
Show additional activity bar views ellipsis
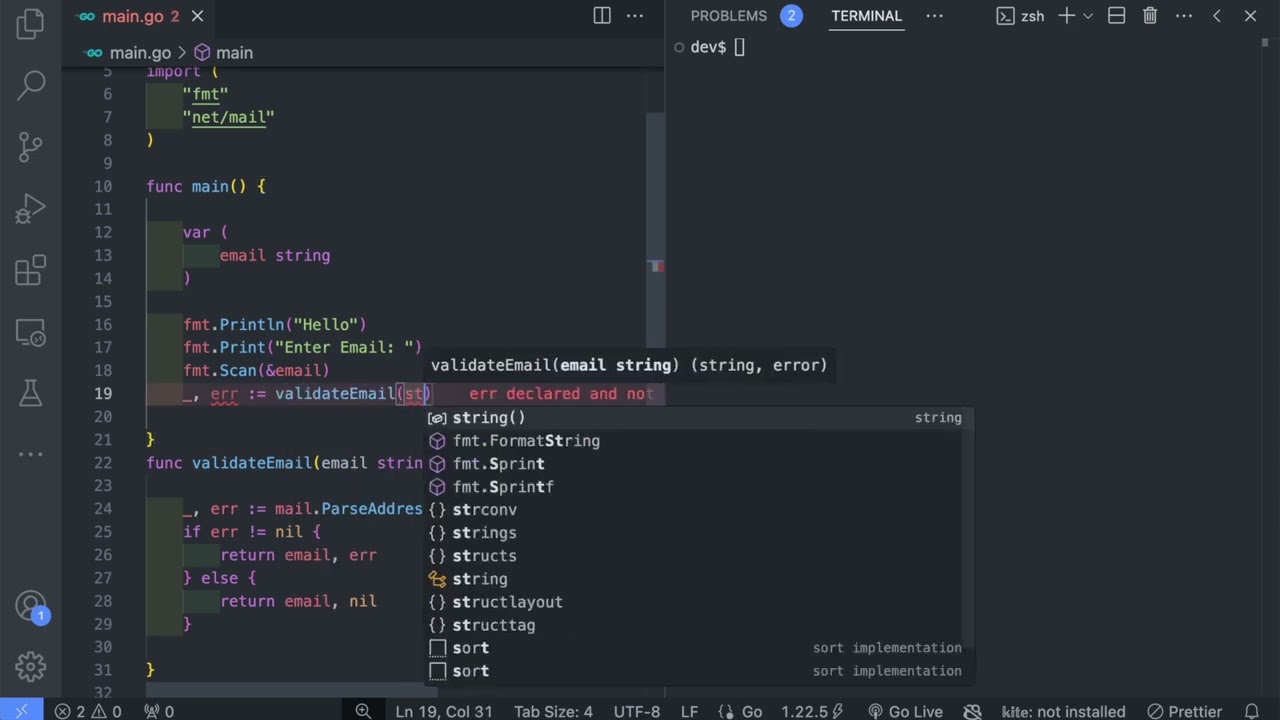pyautogui.click(x=30, y=454)
